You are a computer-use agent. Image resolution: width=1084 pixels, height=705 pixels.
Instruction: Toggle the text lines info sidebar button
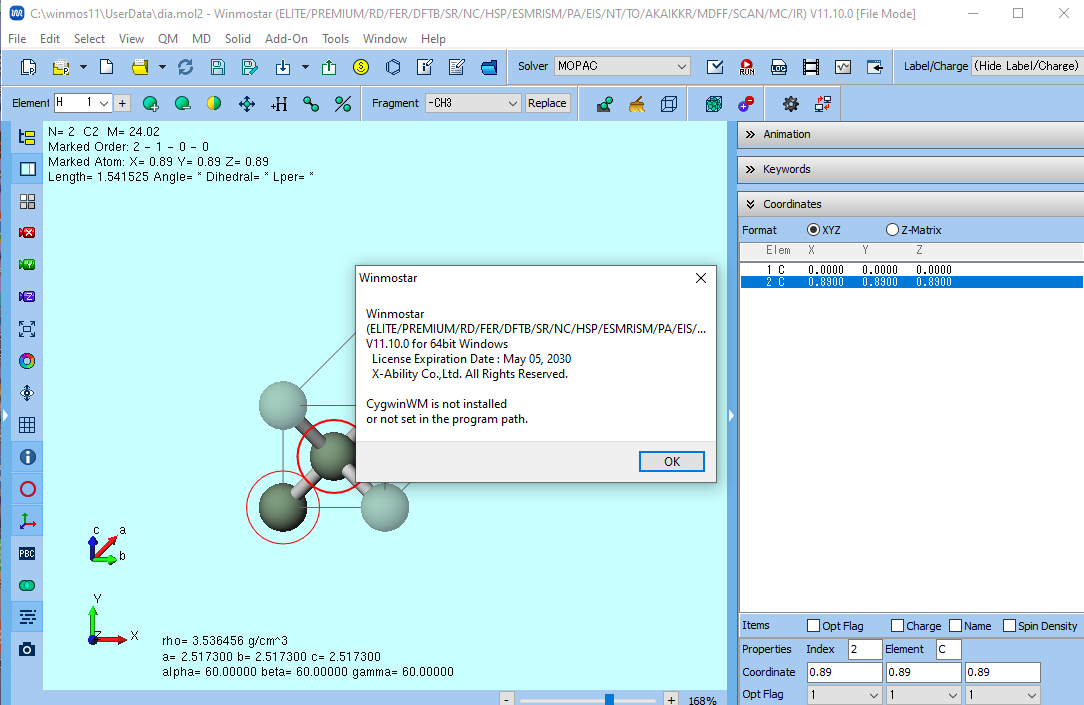tap(27, 617)
